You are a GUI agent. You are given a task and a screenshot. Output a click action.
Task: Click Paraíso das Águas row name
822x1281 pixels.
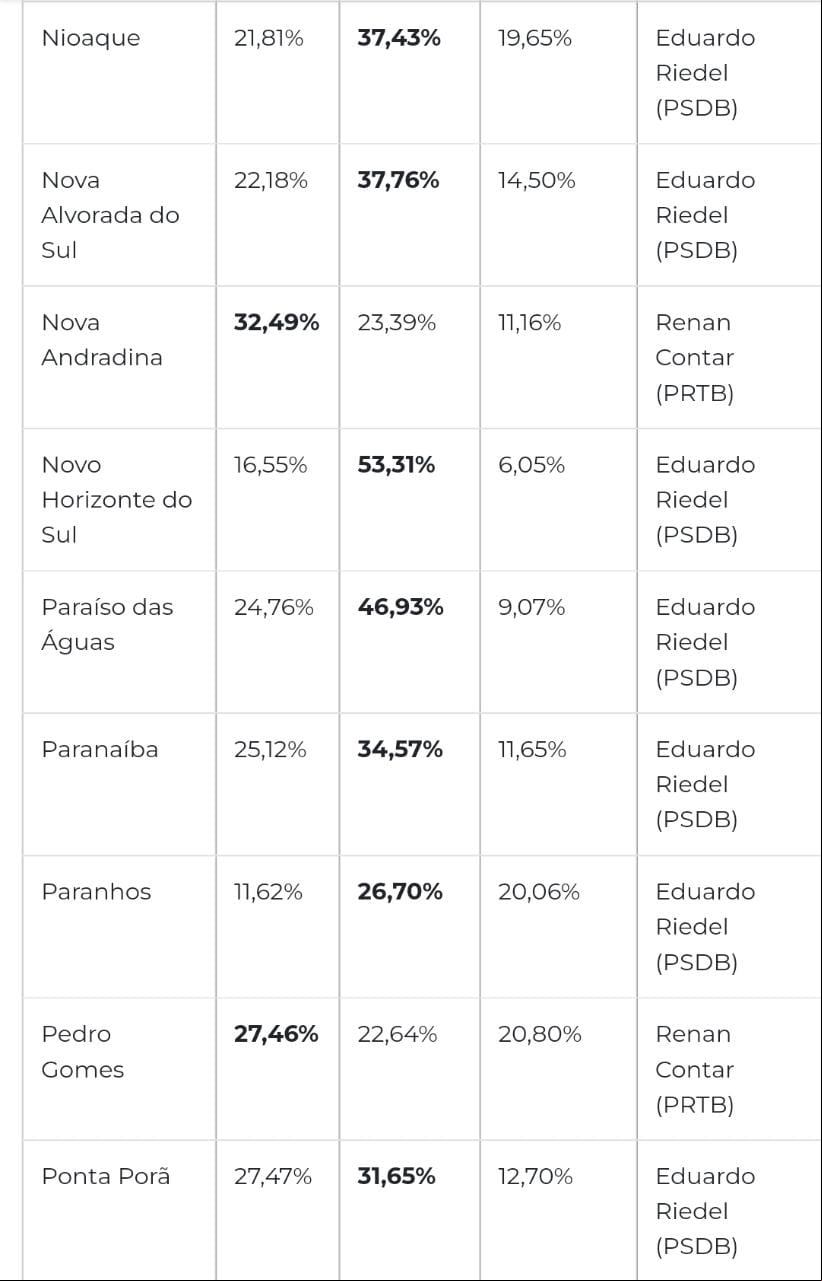[107, 625]
